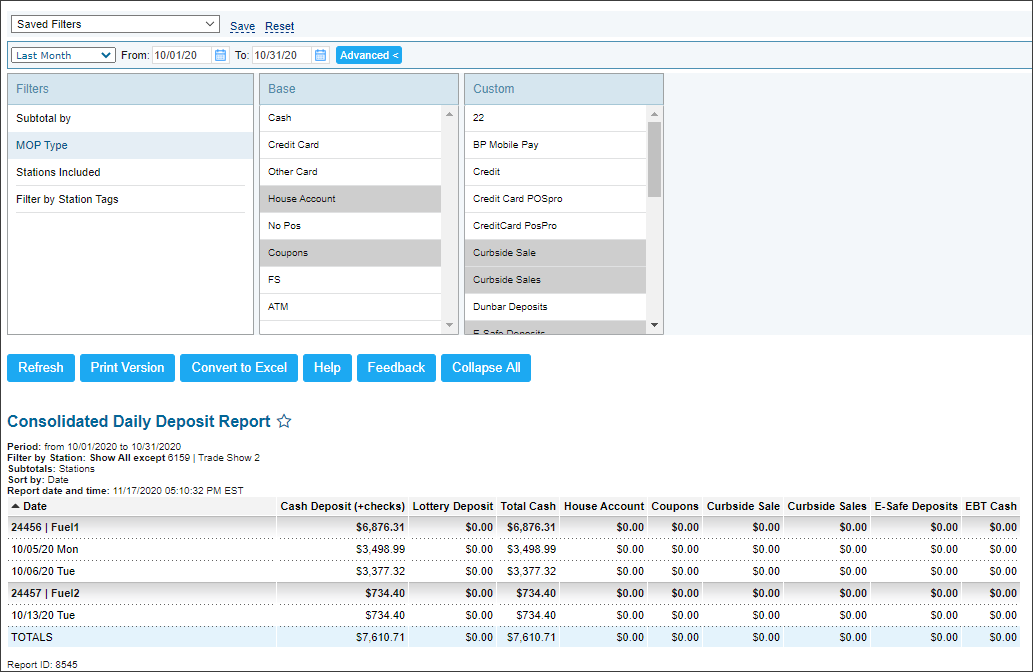The image size is (1033, 672).
Task: Collapse the Advanced filter panel
Action: click(x=368, y=55)
